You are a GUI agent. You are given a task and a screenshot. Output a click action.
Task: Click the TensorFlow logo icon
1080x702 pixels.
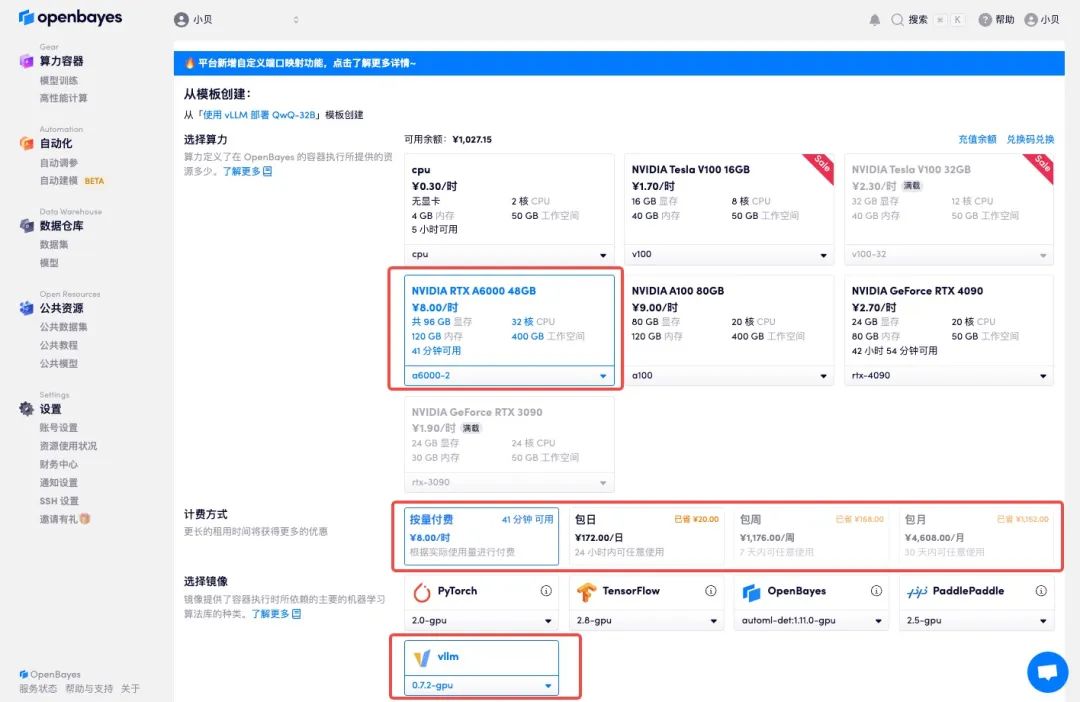click(586, 592)
